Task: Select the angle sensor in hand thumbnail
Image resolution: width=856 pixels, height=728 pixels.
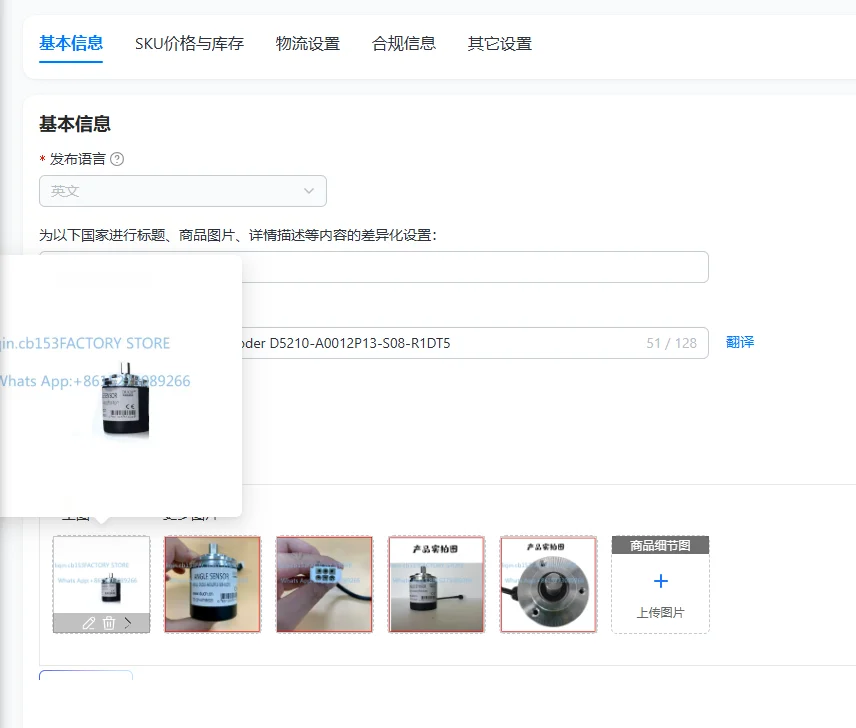Action: coord(212,584)
